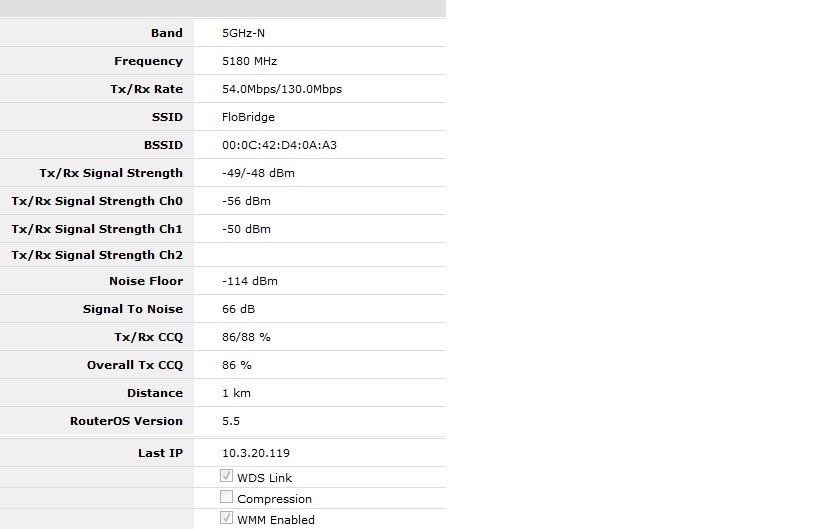Select the -49/-48 dBm signal strength value
The image size is (819, 530).
[258, 173]
